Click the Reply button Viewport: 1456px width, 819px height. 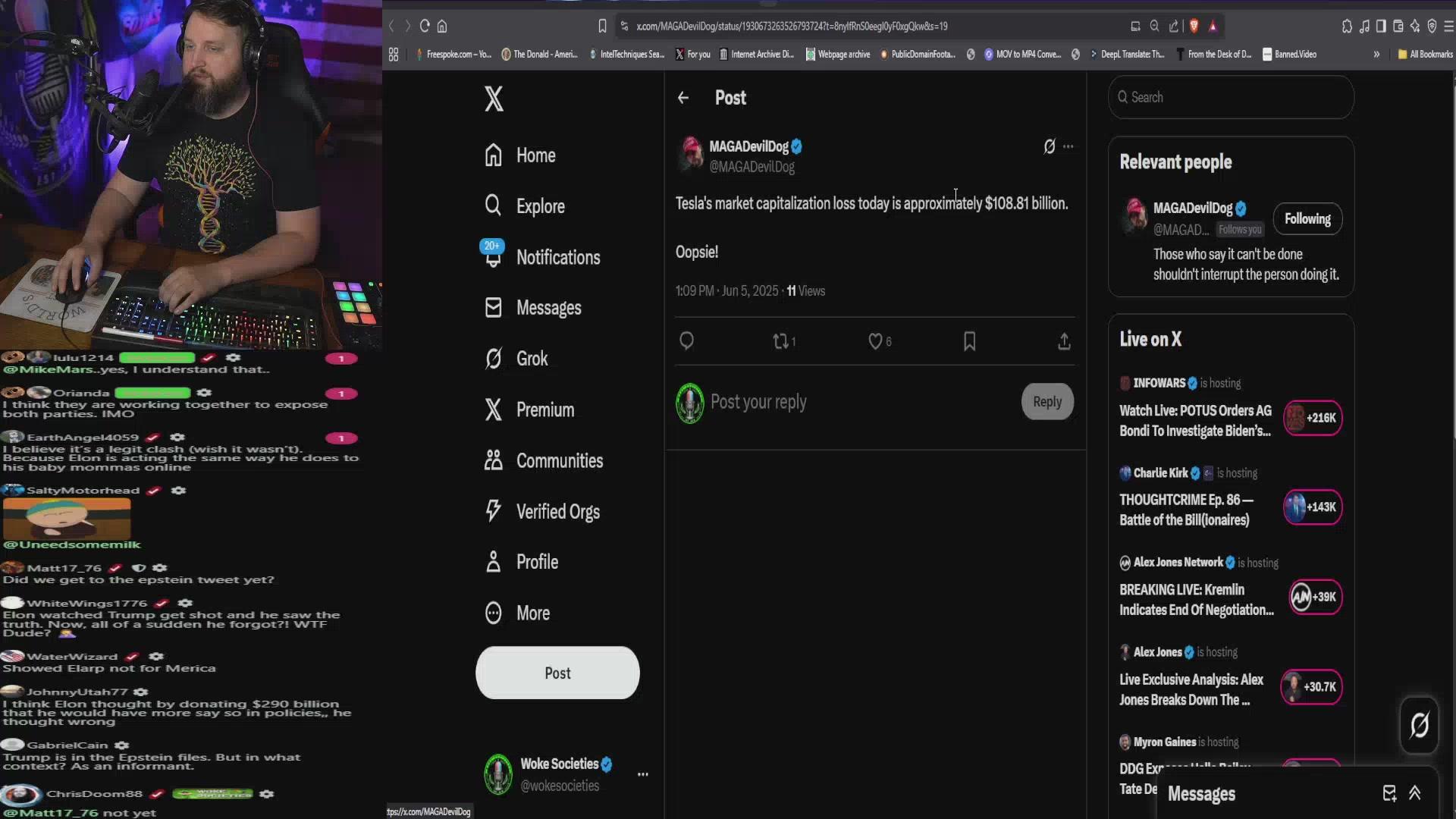click(1047, 402)
